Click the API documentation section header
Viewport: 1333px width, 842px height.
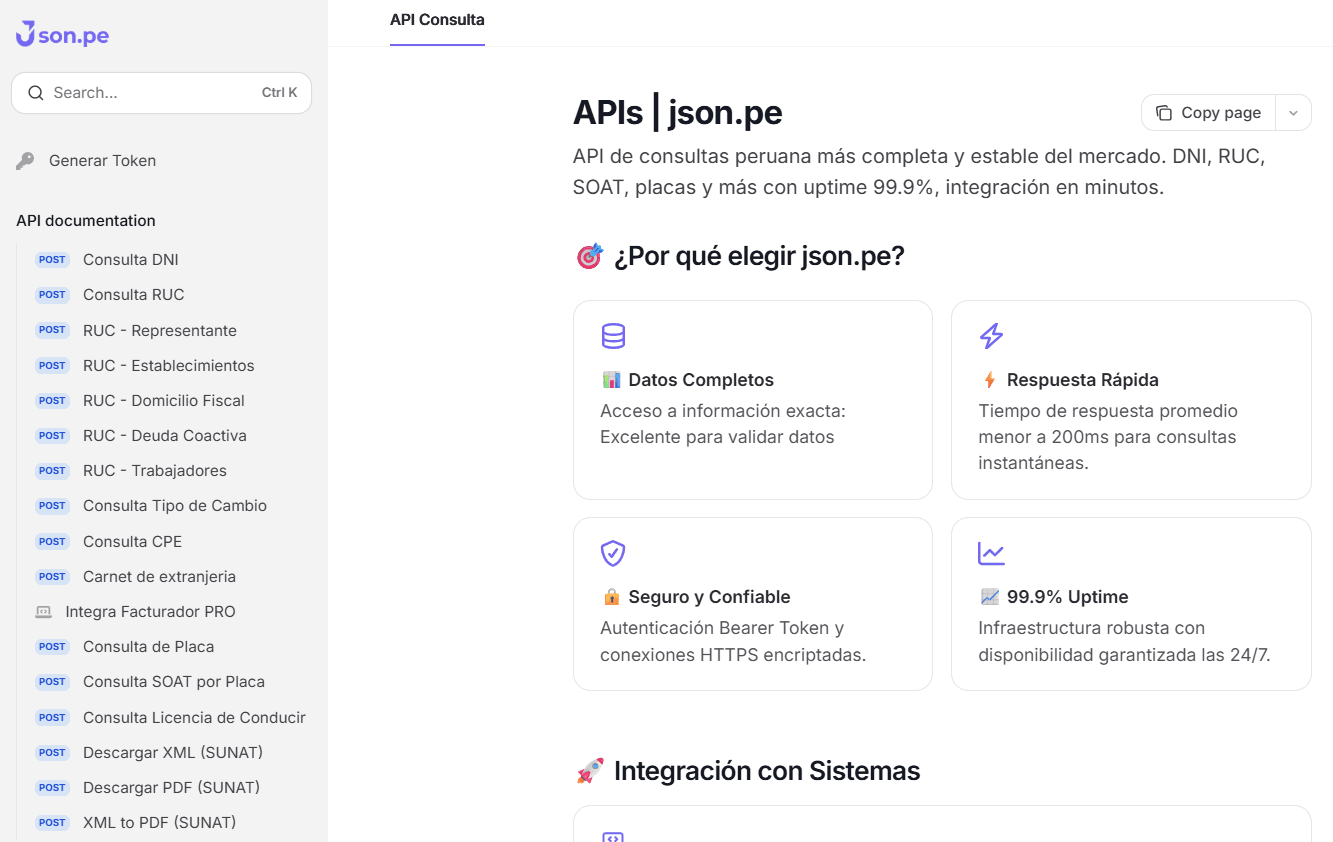click(87, 220)
